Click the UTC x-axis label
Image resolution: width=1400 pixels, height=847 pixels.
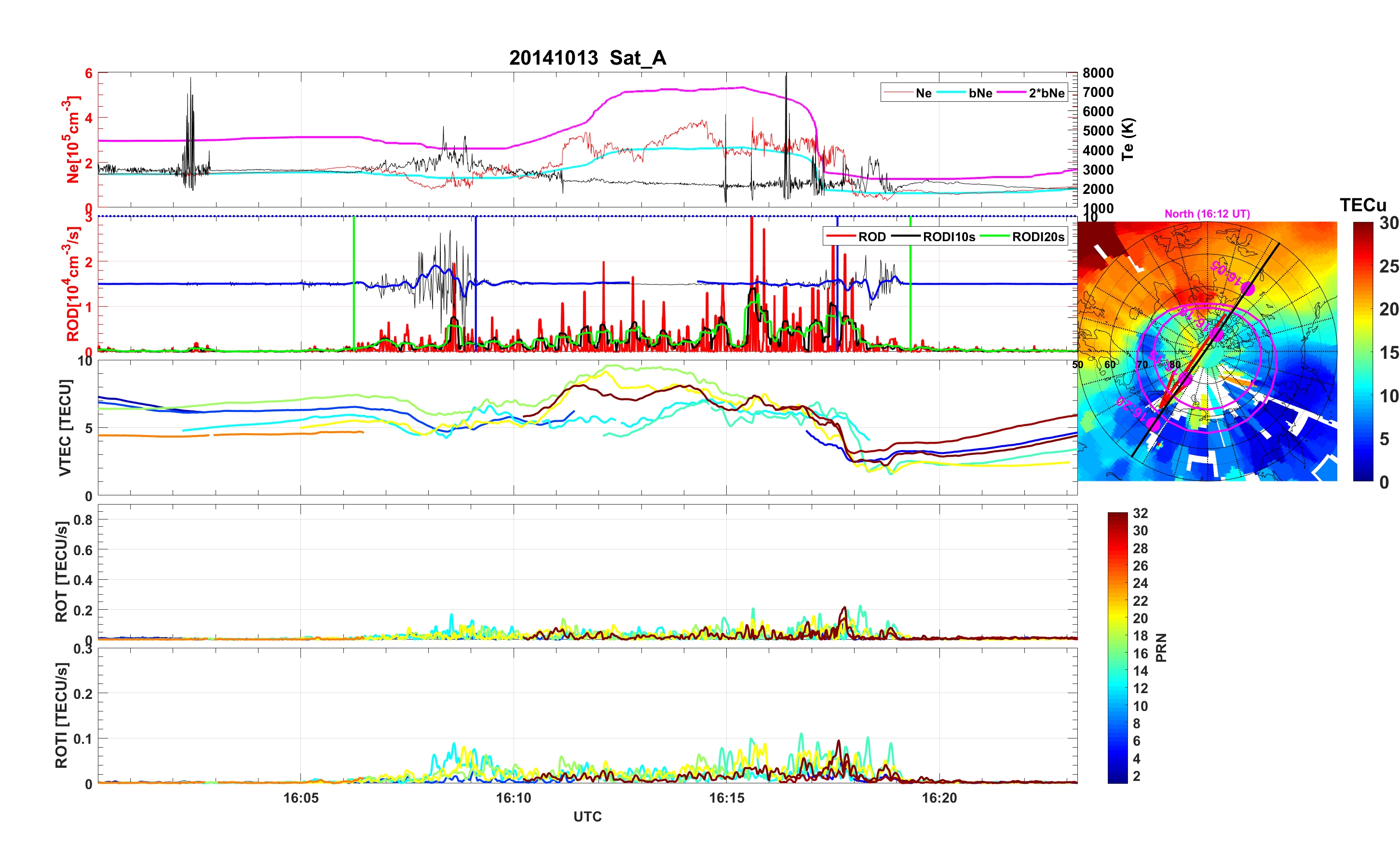click(587, 817)
